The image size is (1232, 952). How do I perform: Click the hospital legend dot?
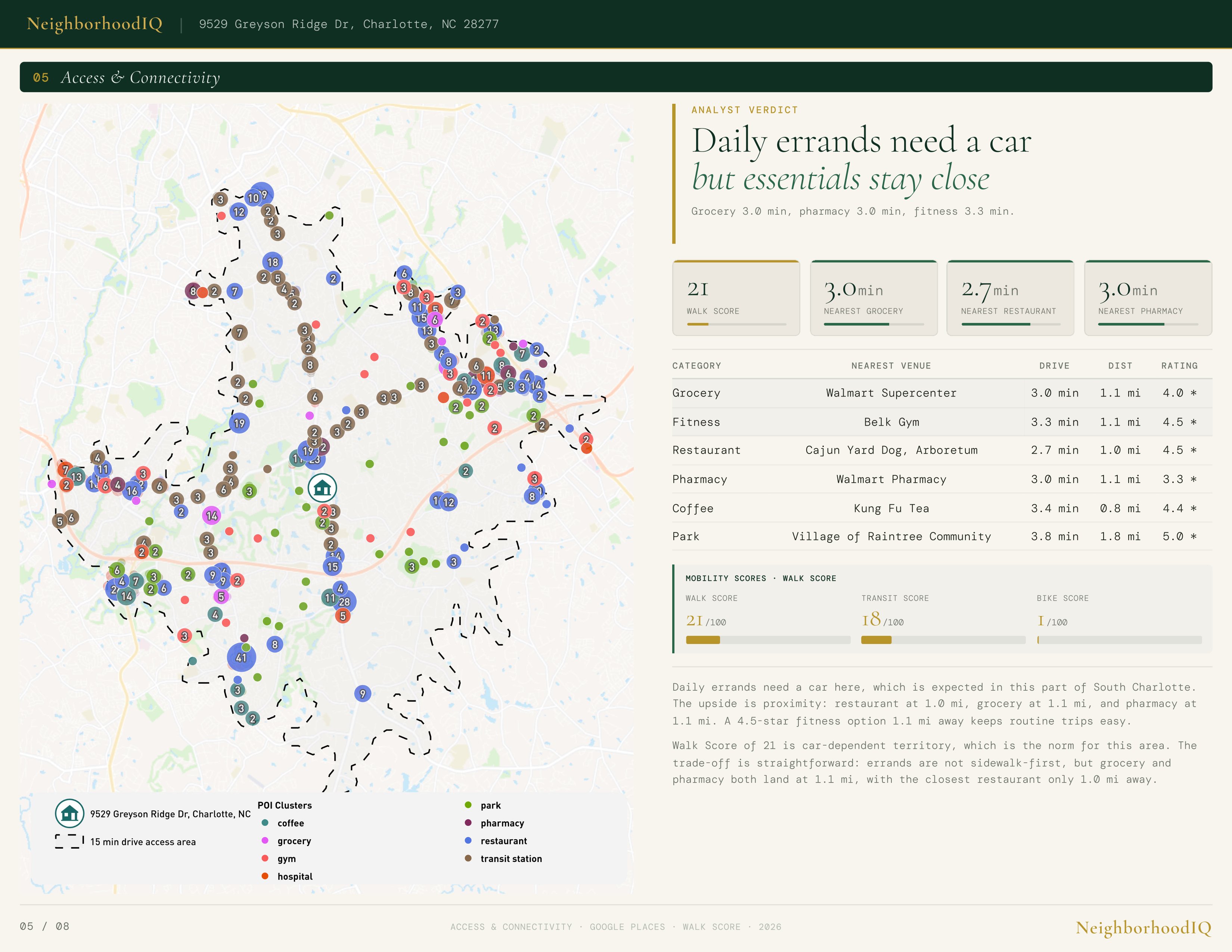(x=265, y=876)
